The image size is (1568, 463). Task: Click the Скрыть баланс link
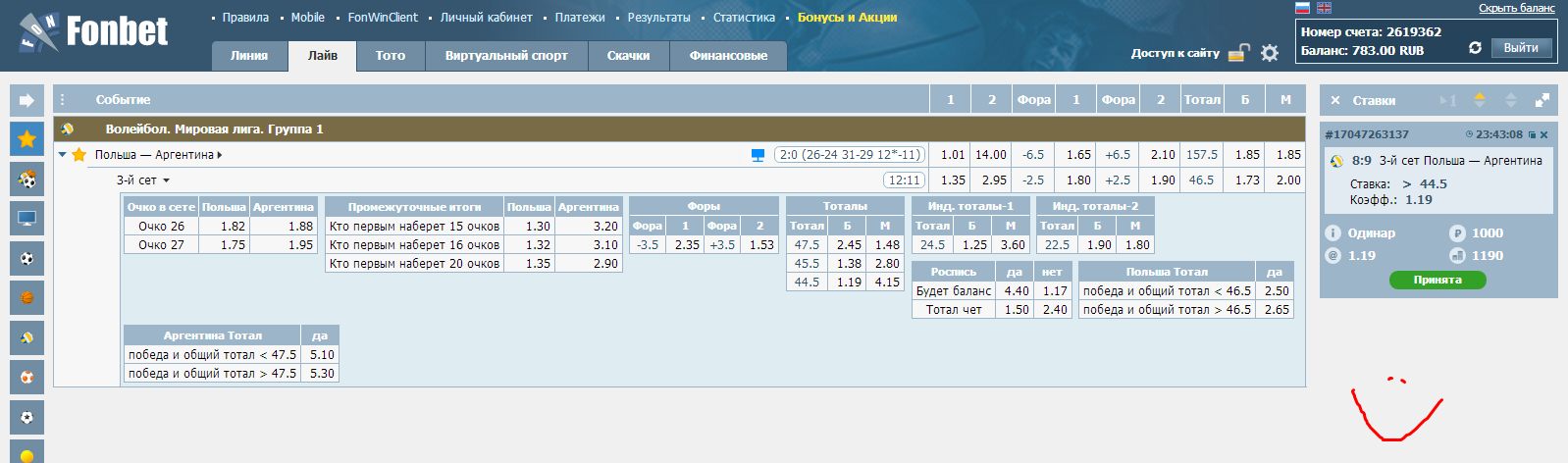coord(1517,8)
